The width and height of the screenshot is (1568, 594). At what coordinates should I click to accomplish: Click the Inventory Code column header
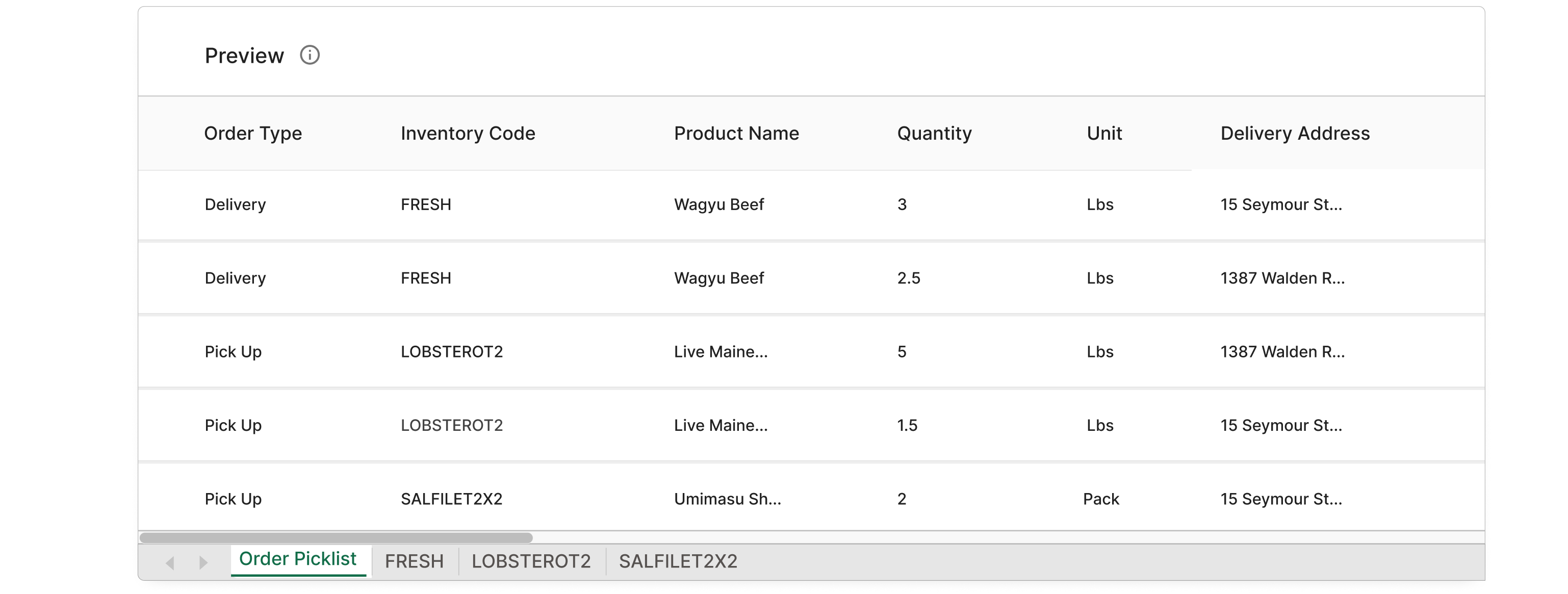pyautogui.click(x=468, y=133)
